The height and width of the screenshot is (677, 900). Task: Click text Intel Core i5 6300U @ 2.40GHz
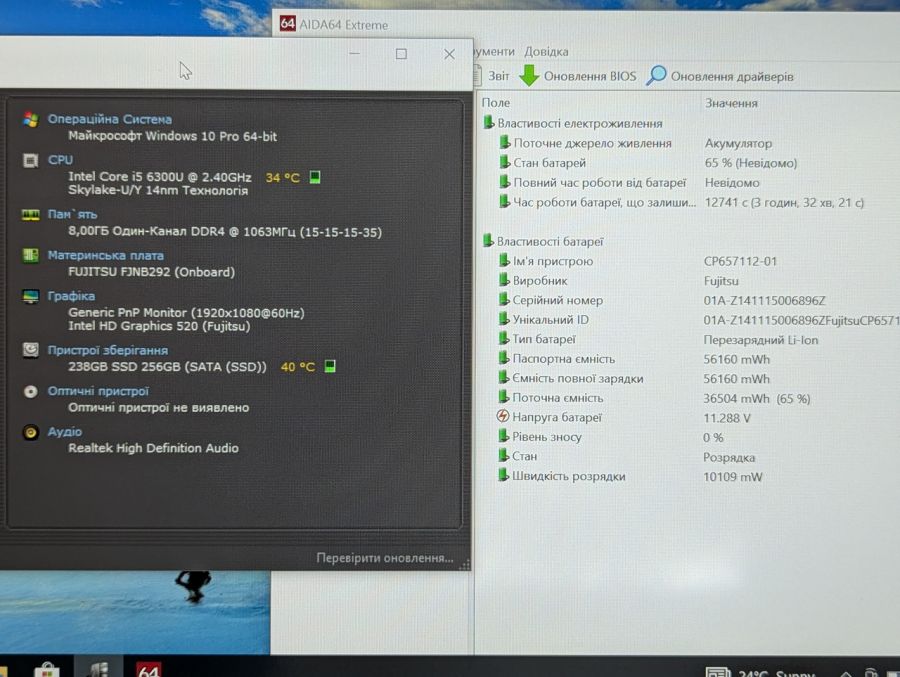coord(160,176)
